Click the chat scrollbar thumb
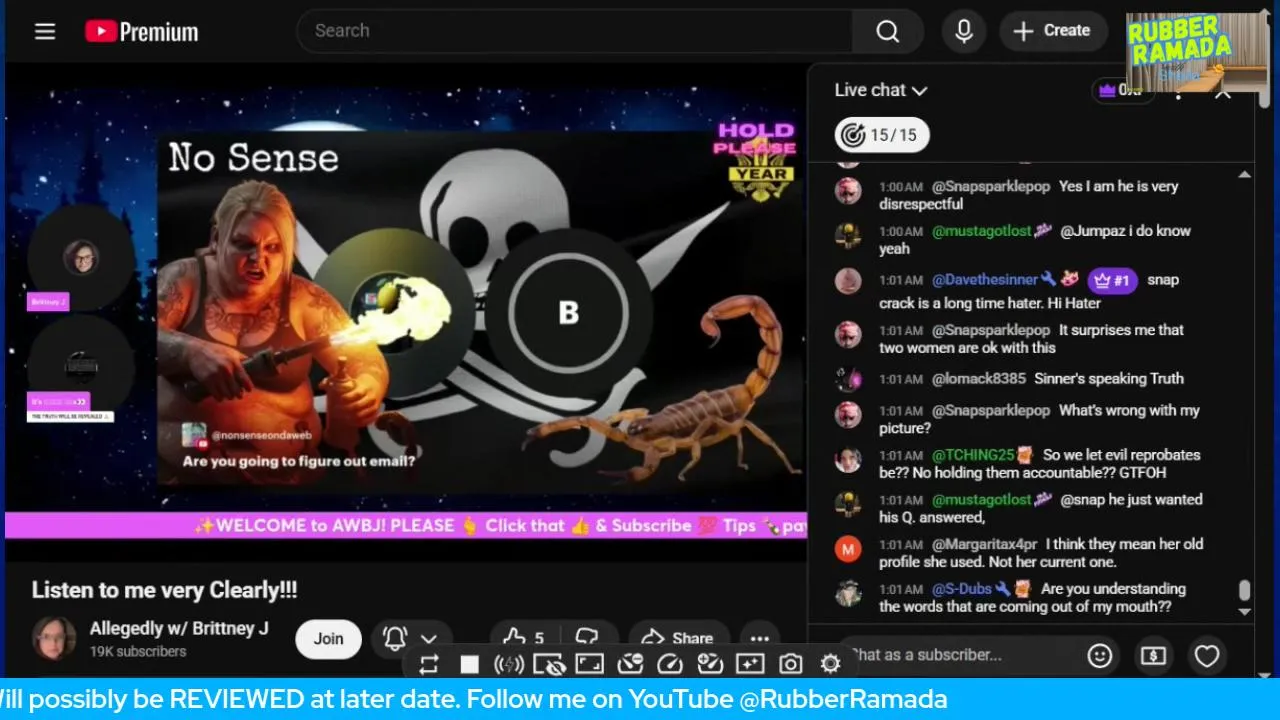 point(1244,591)
